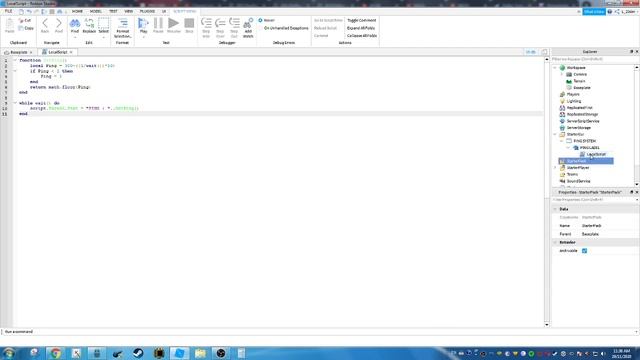Click the Windows Start orb
640x360 pixels.
pyautogui.click(x=9, y=353)
